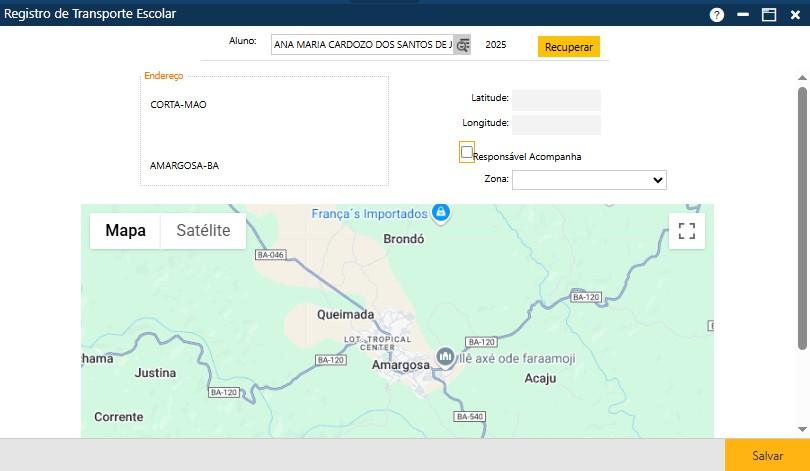Image resolution: width=810 pixels, height=471 pixels.
Task: Focus the Longitude input field
Action: click(556, 124)
